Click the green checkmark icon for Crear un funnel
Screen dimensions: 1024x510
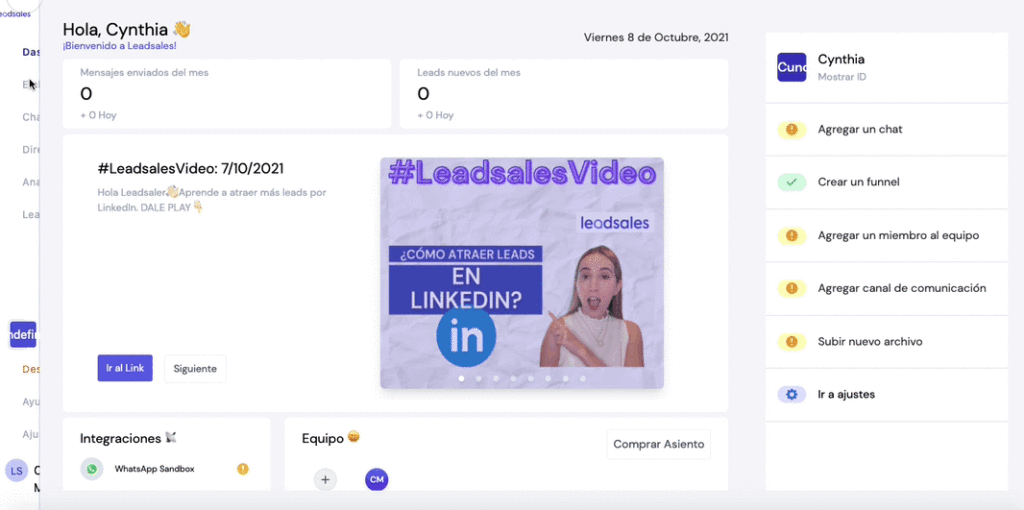point(792,182)
